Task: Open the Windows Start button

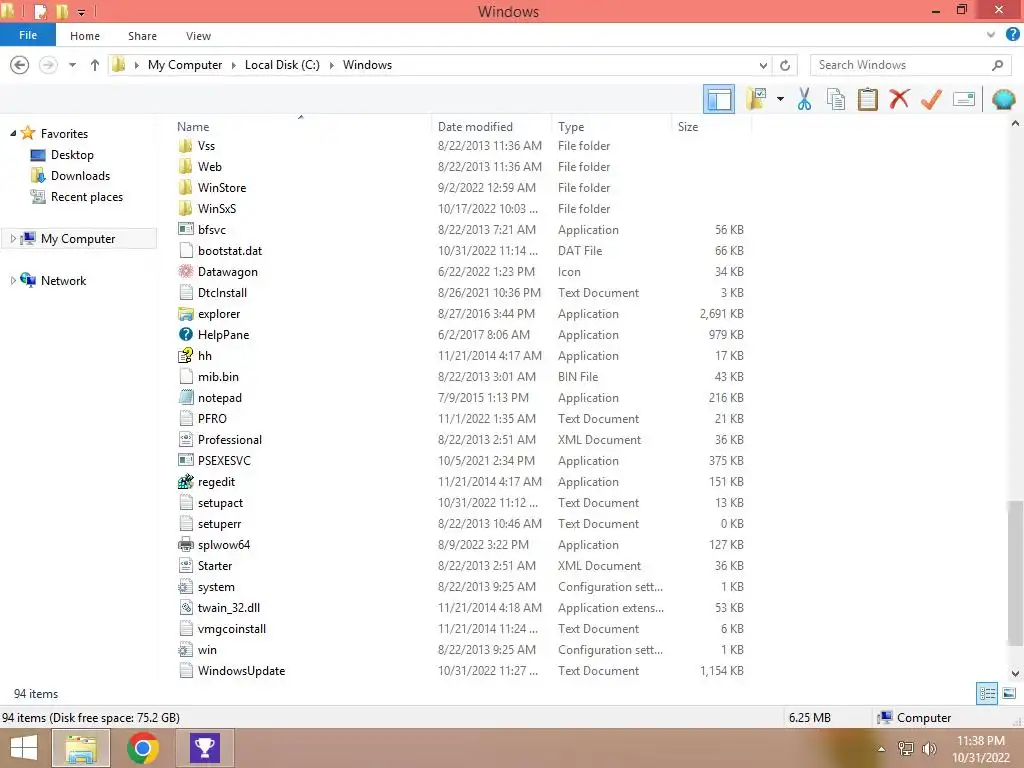Action: tap(24, 748)
